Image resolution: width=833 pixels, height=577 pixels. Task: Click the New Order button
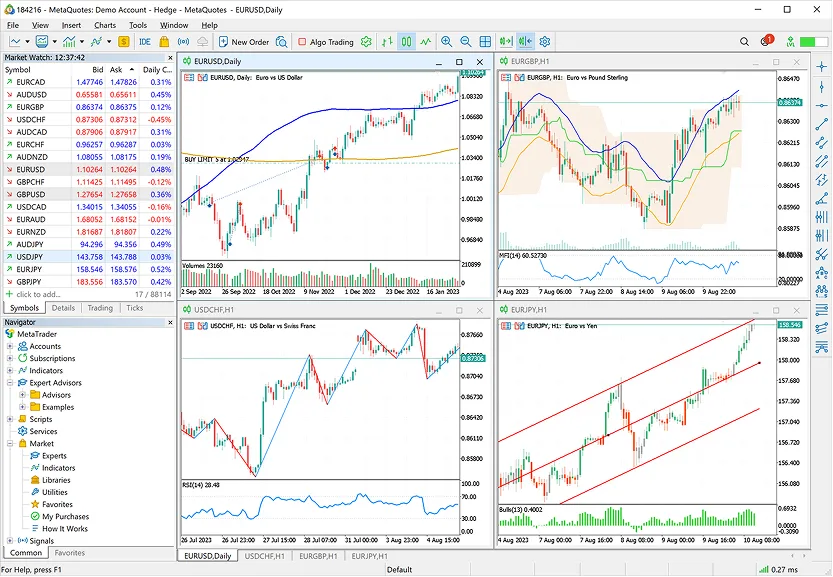(243, 42)
